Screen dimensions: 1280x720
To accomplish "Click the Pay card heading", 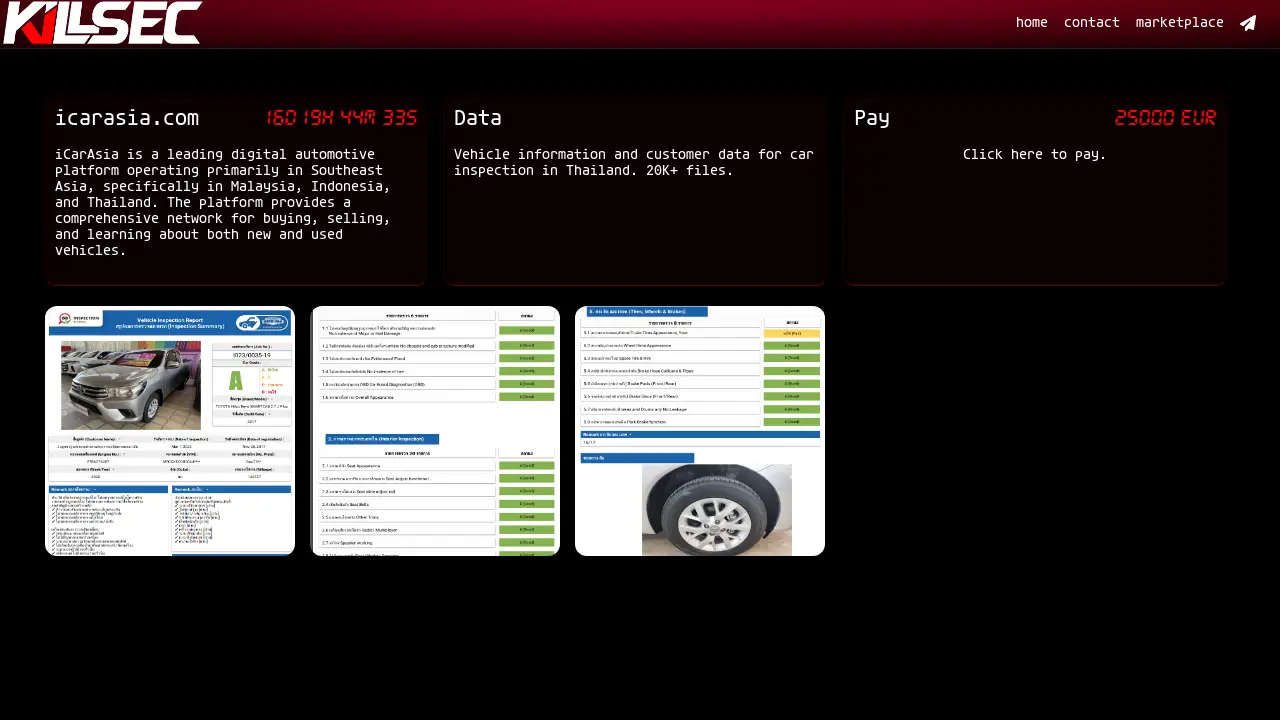I will 871,118.
